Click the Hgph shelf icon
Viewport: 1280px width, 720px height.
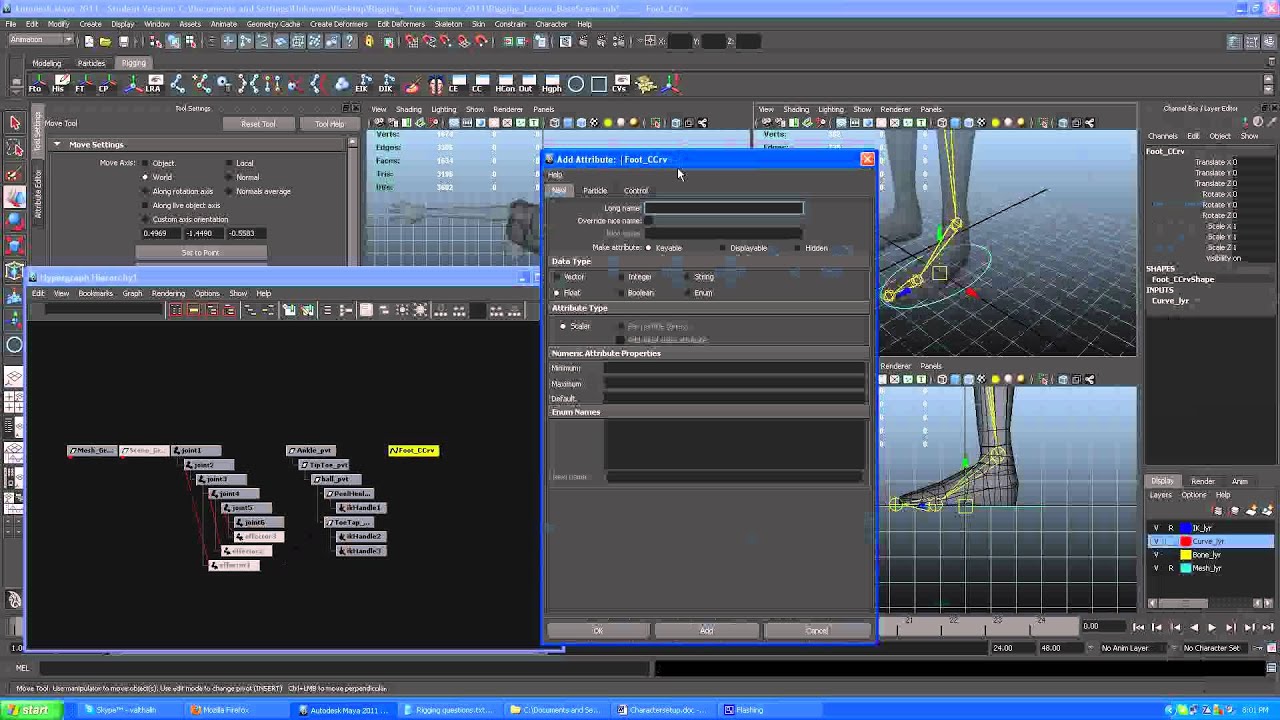pos(552,85)
